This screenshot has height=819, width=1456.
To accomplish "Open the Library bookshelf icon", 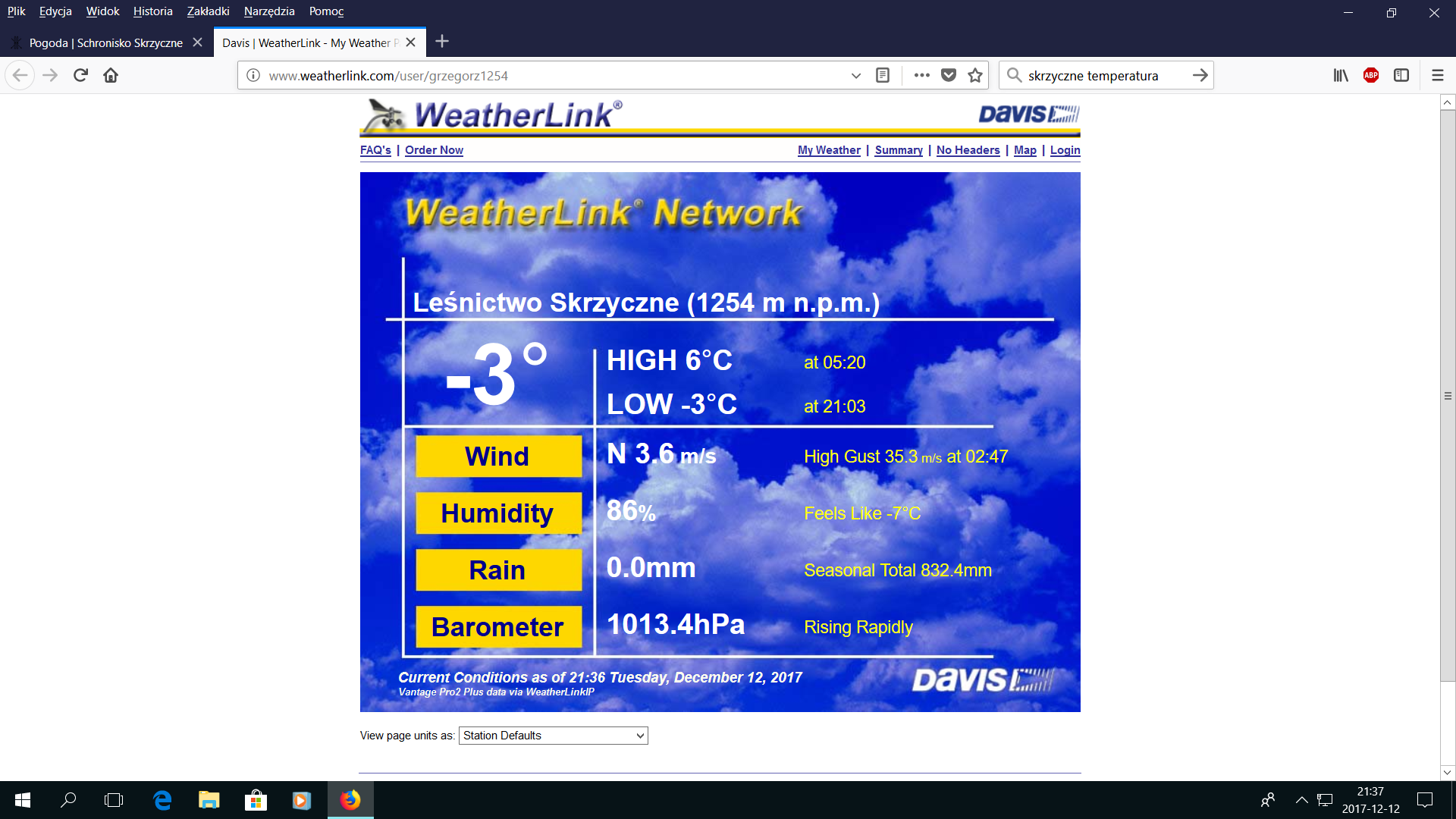I will pyautogui.click(x=1341, y=75).
